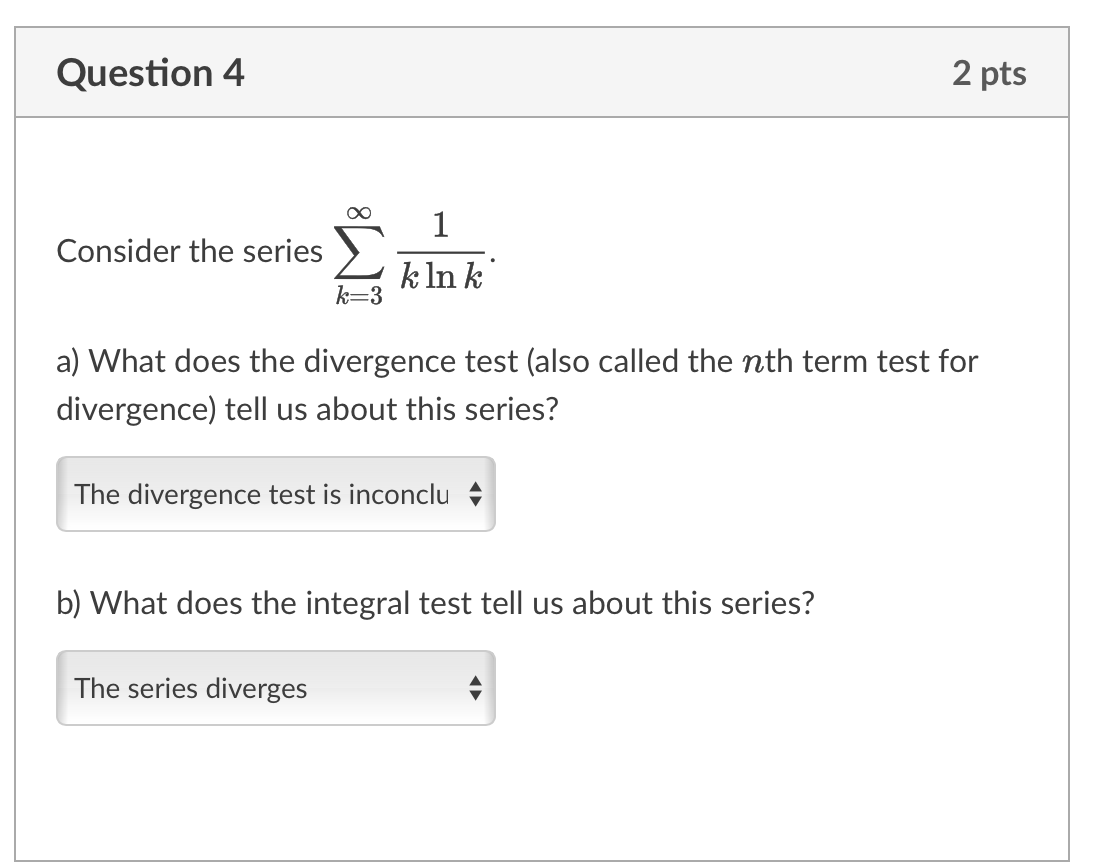The image size is (1098, 866).
Task: Click the stepper arrow beside "inconclu" text
Action: click(x=478, y=494)
